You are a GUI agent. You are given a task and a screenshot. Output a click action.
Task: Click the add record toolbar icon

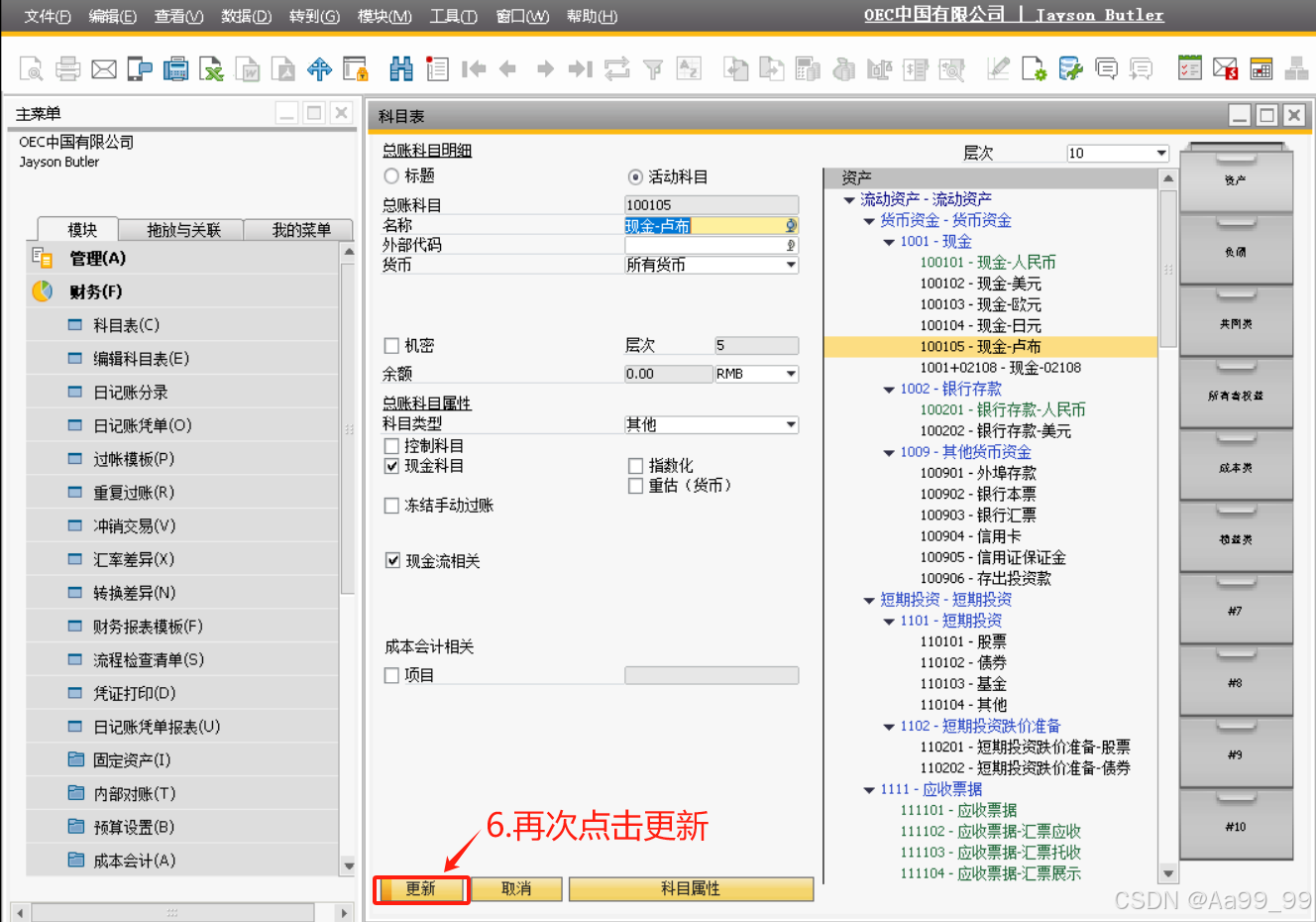(437, 68)
